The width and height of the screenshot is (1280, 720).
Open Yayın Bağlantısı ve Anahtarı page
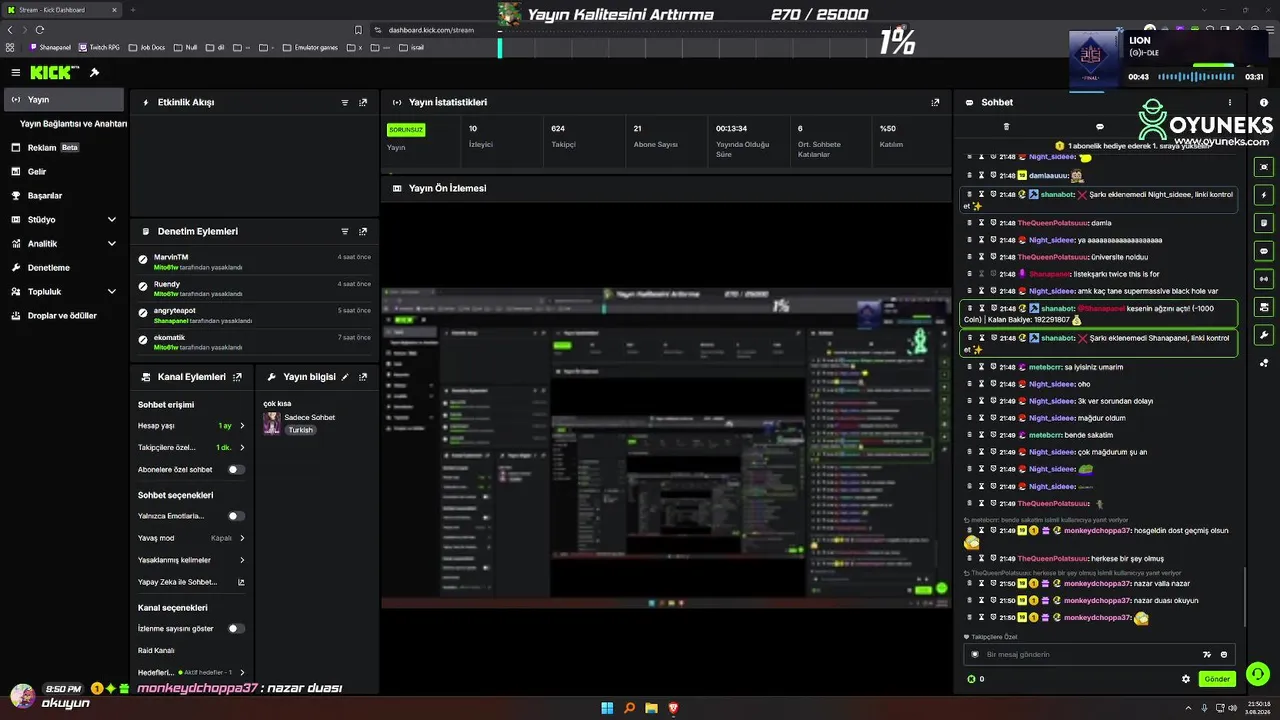[x=73, y=124]
